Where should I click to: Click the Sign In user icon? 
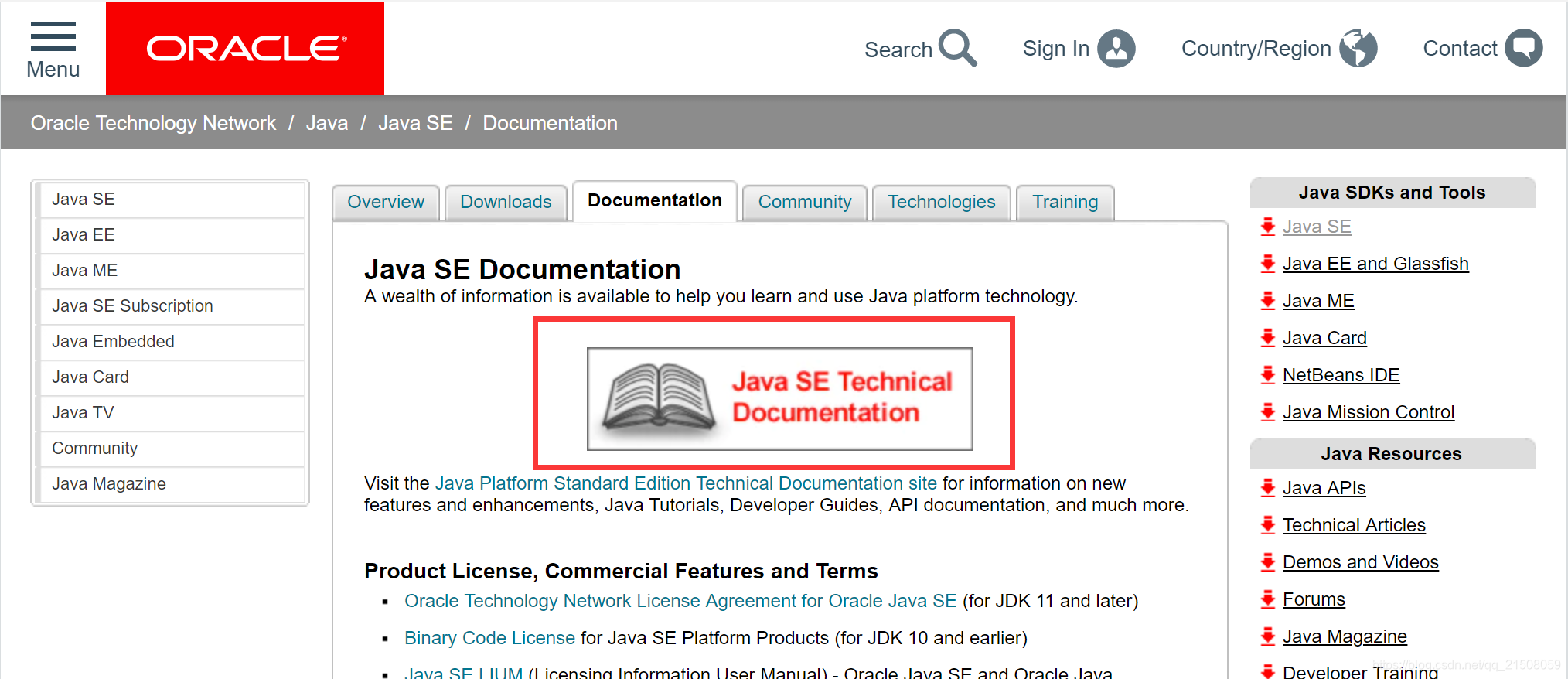[1116, 49]
